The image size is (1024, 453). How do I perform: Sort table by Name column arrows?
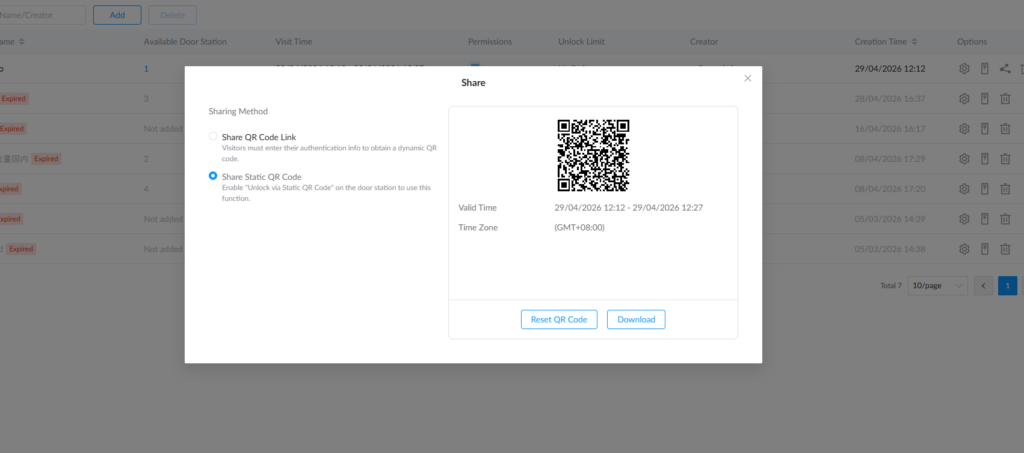(x=22, y=42)
